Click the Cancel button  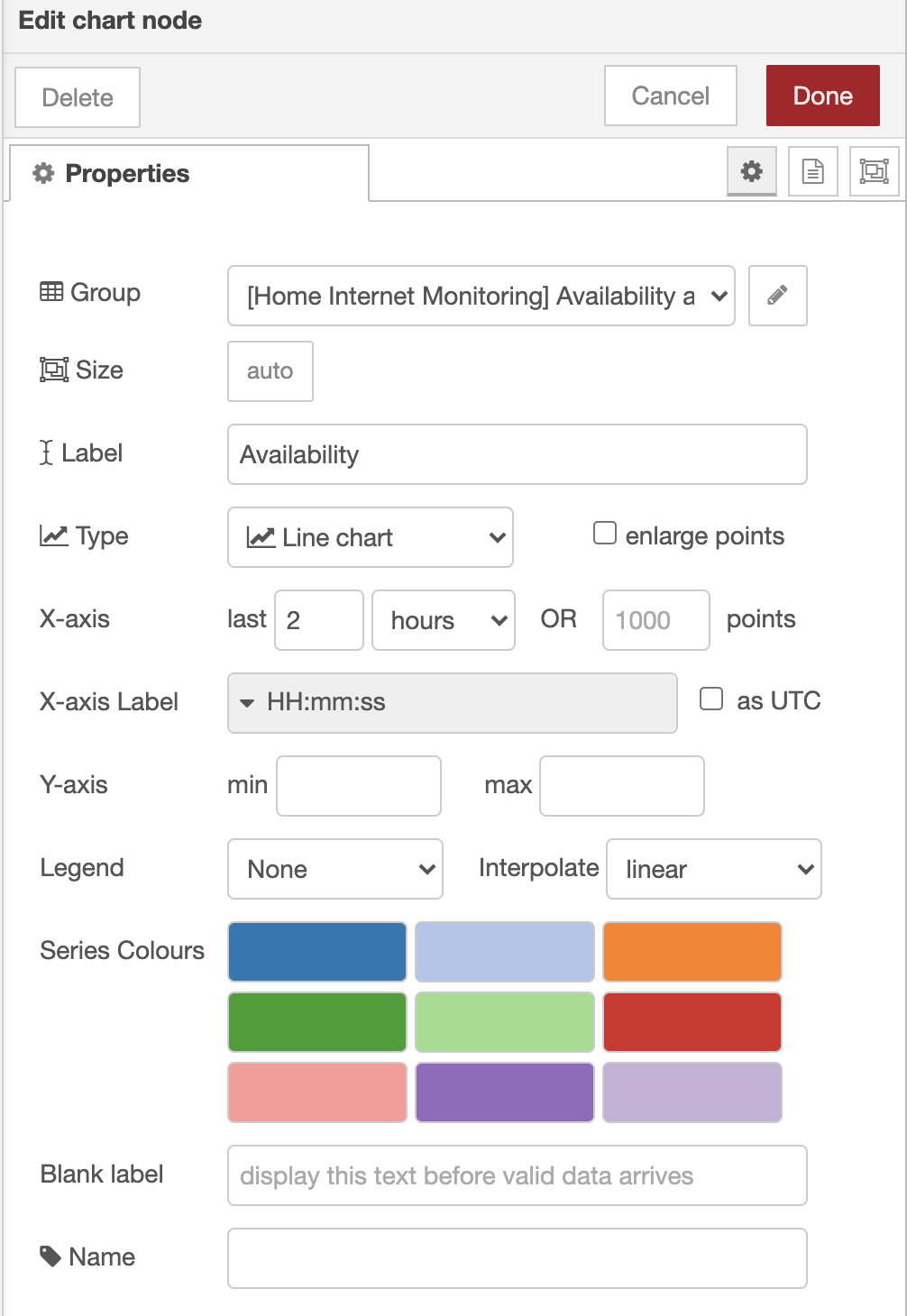click(x=671, y=96)
